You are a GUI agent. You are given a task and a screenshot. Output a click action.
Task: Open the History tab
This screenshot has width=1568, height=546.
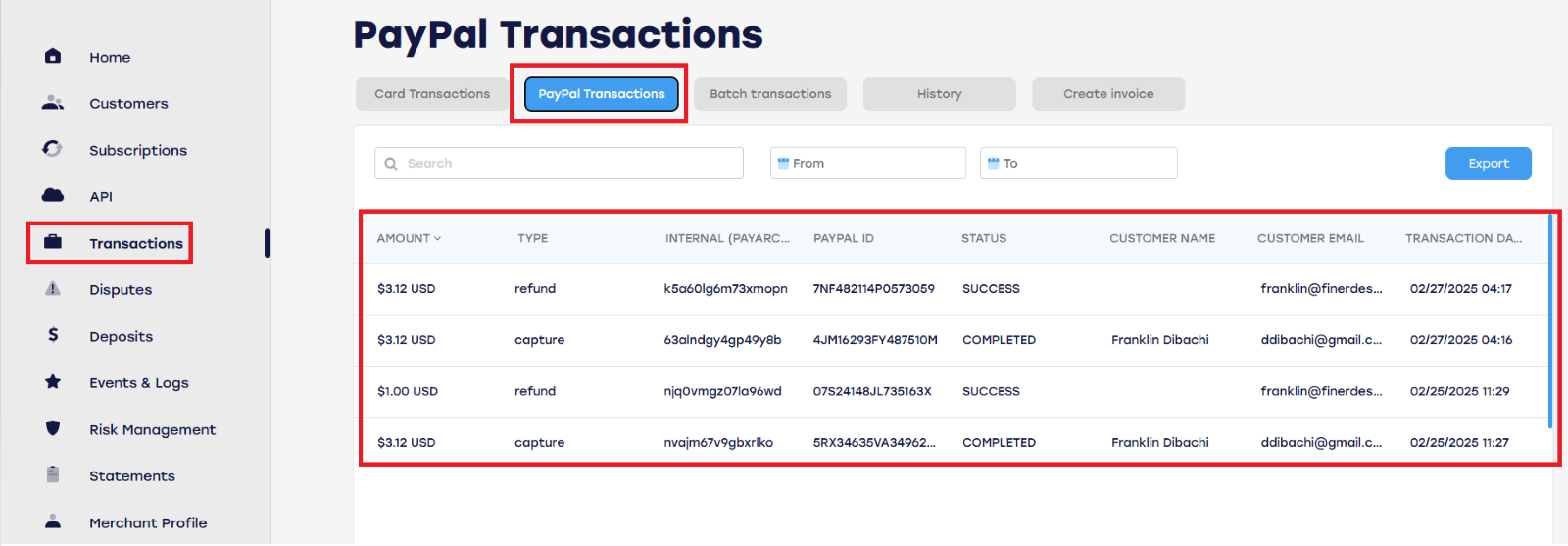pos(940,94)
